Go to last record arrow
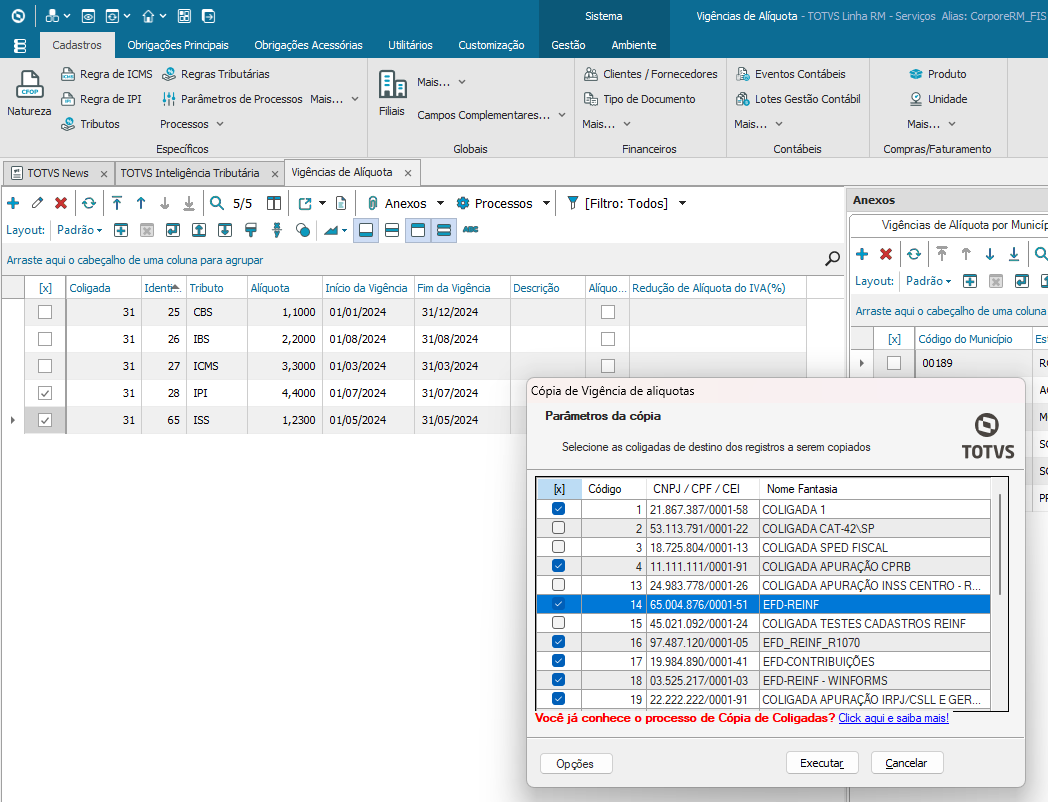Viewport: 1048px width, 802px height. [189, 203]
